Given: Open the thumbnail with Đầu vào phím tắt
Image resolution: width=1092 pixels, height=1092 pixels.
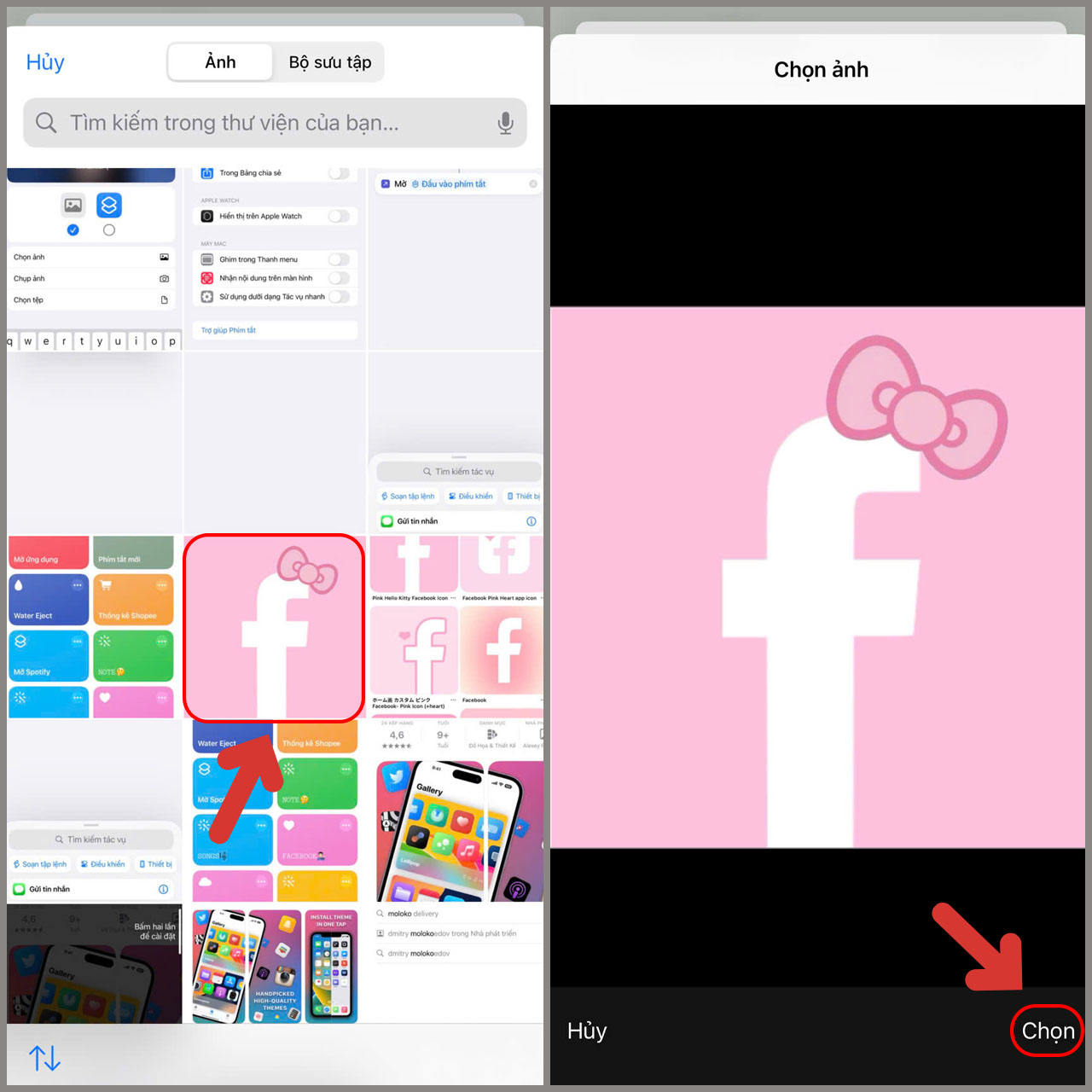Looking at the screenshot, I should [x=456, y=259].
